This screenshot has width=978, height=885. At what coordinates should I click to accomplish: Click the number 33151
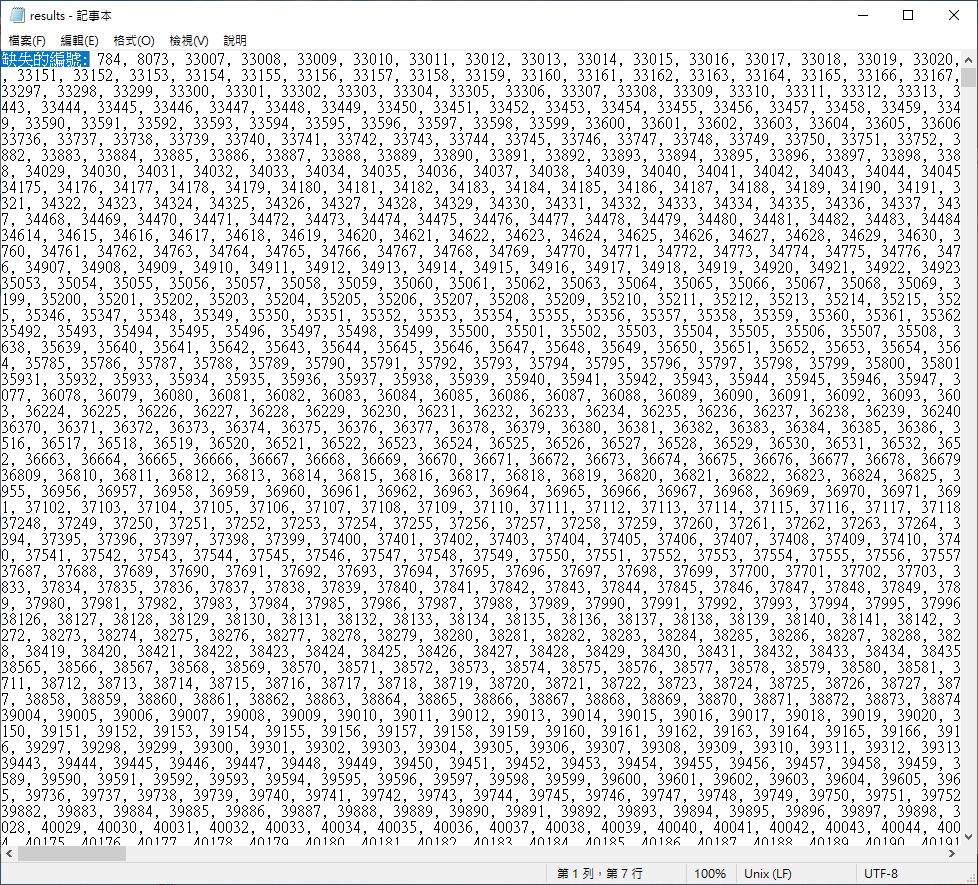point(37,75)
